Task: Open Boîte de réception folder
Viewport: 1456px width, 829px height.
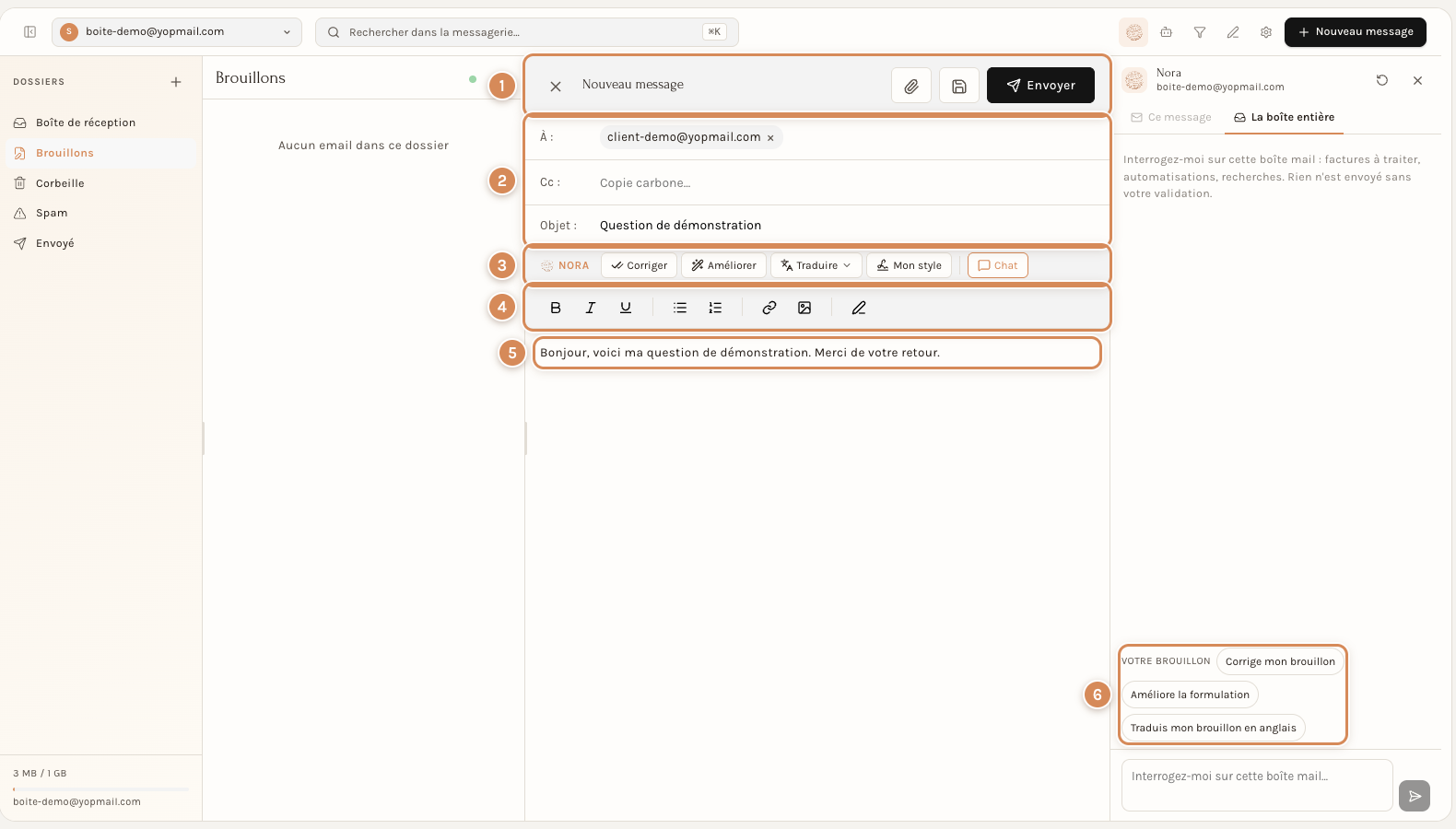Action: point(101,123)
